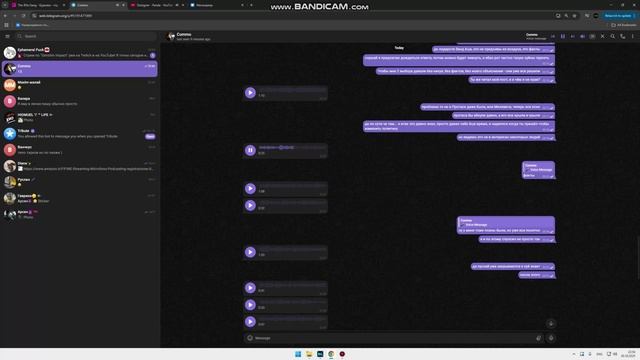Viewport: 640px width, 360px height.
Task: Seek within the topmost voice message waveform
Action: [292, 90]
